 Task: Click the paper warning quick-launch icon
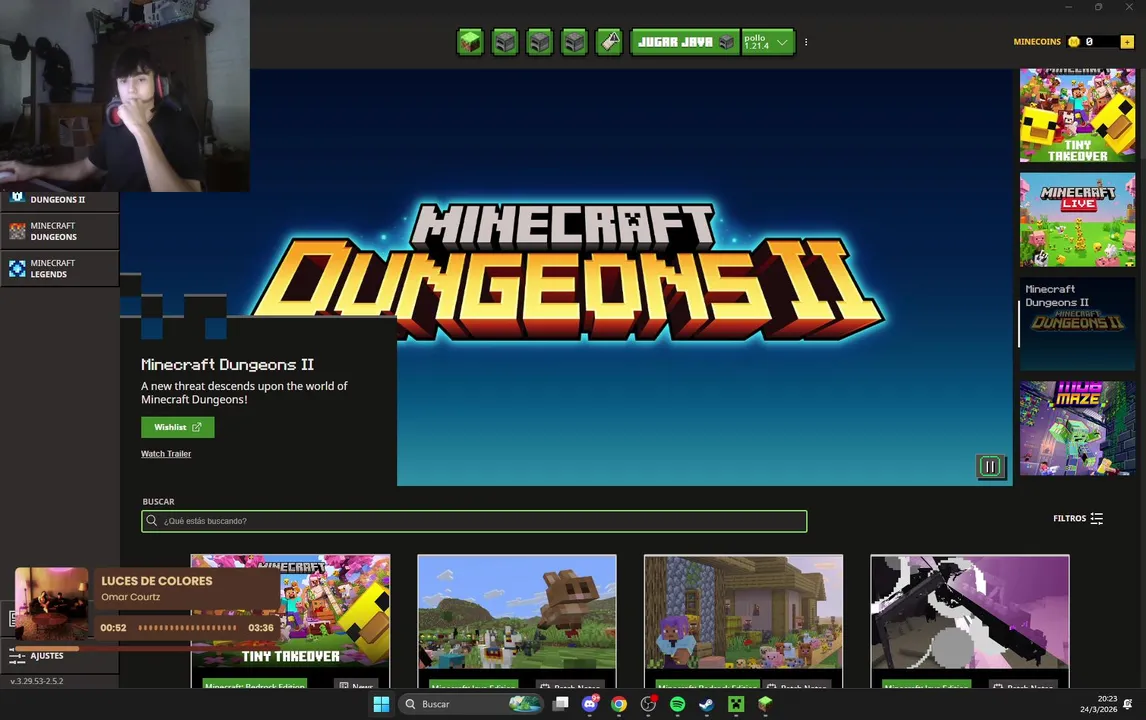(x=610, y=42)
